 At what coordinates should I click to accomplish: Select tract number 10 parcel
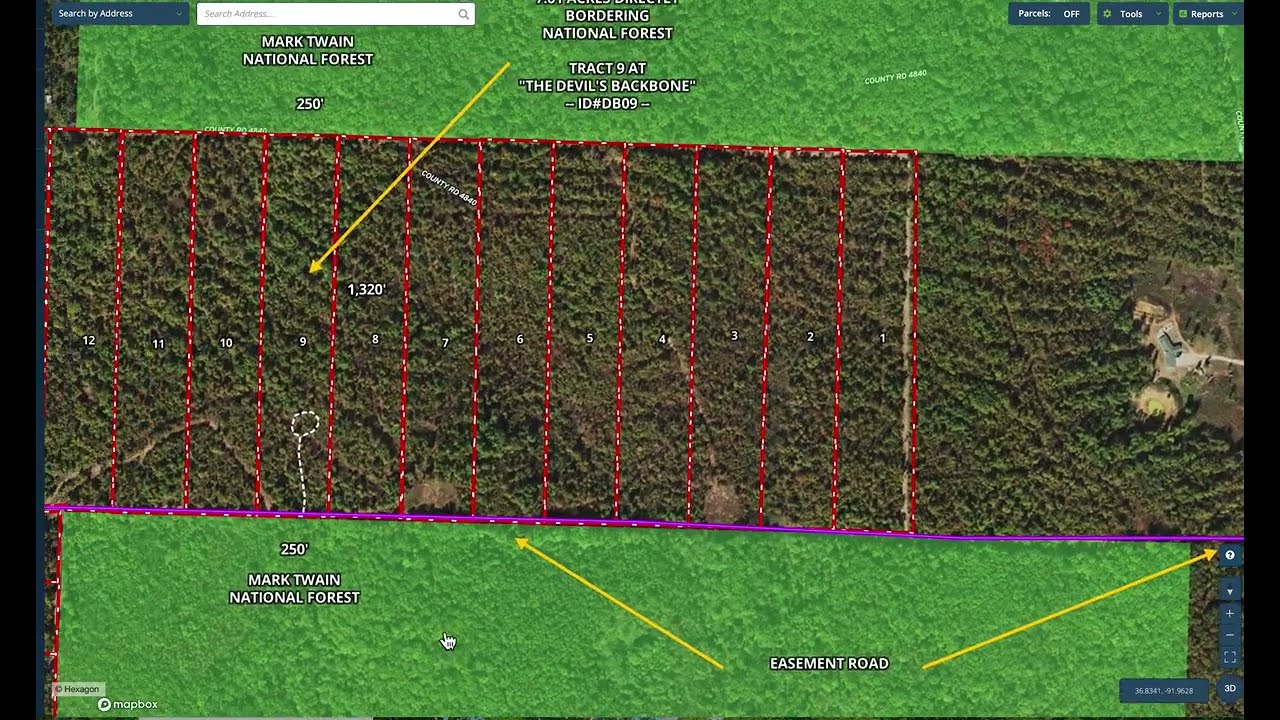pos(226,343)
